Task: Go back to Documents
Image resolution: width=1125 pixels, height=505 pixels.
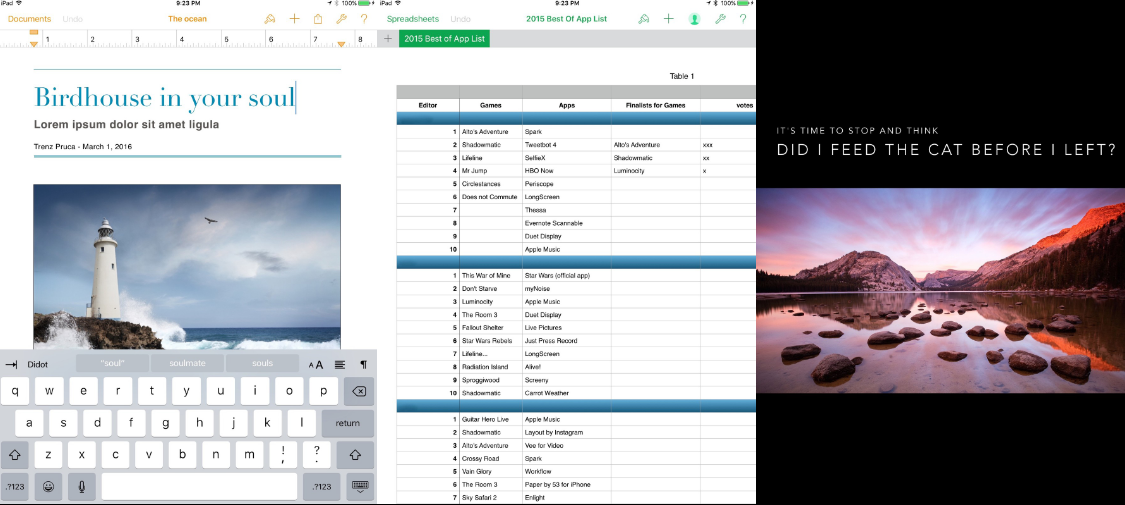Action: [x=29, y=19]
